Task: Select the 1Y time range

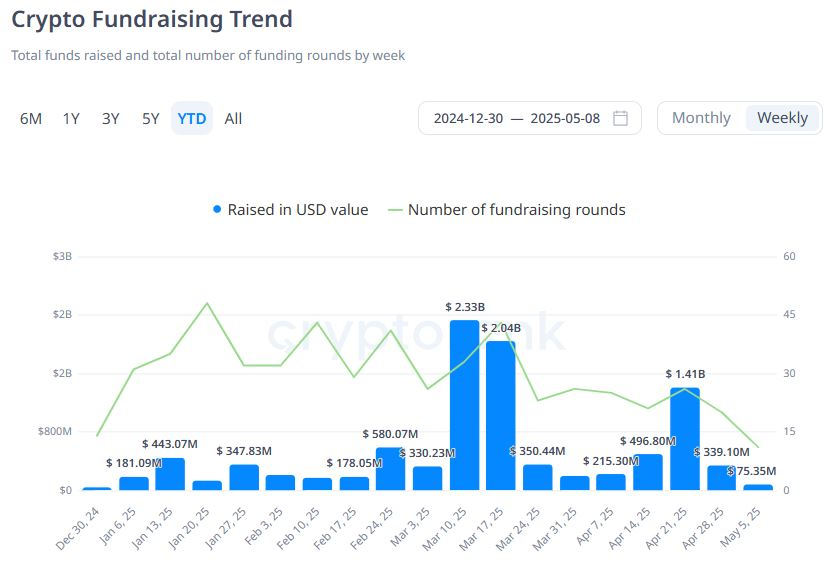Action: click(71, 118)
